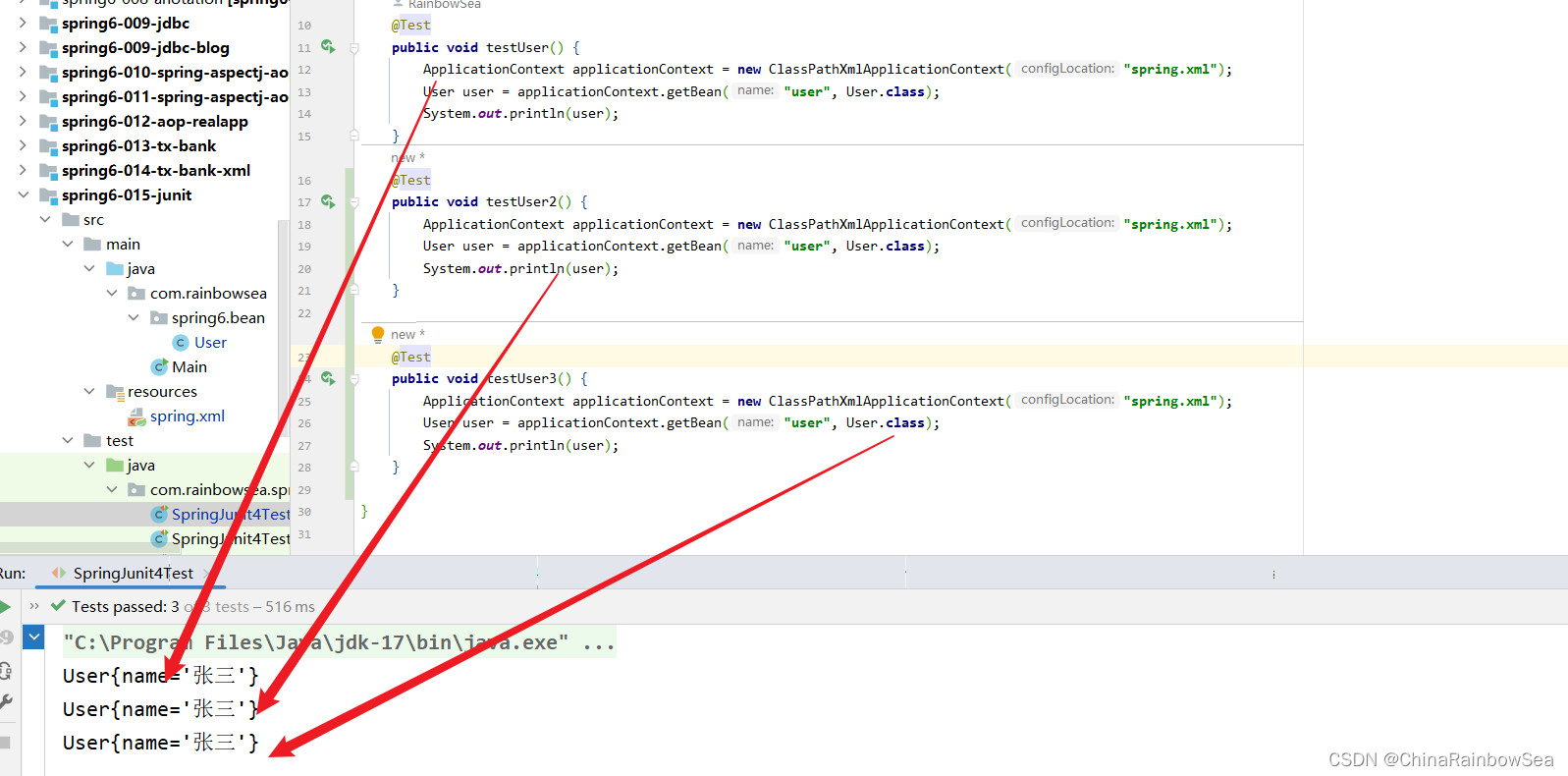Collapse the com.rainbowsea package under main
1568x776 pixels.
coord(112,293)
